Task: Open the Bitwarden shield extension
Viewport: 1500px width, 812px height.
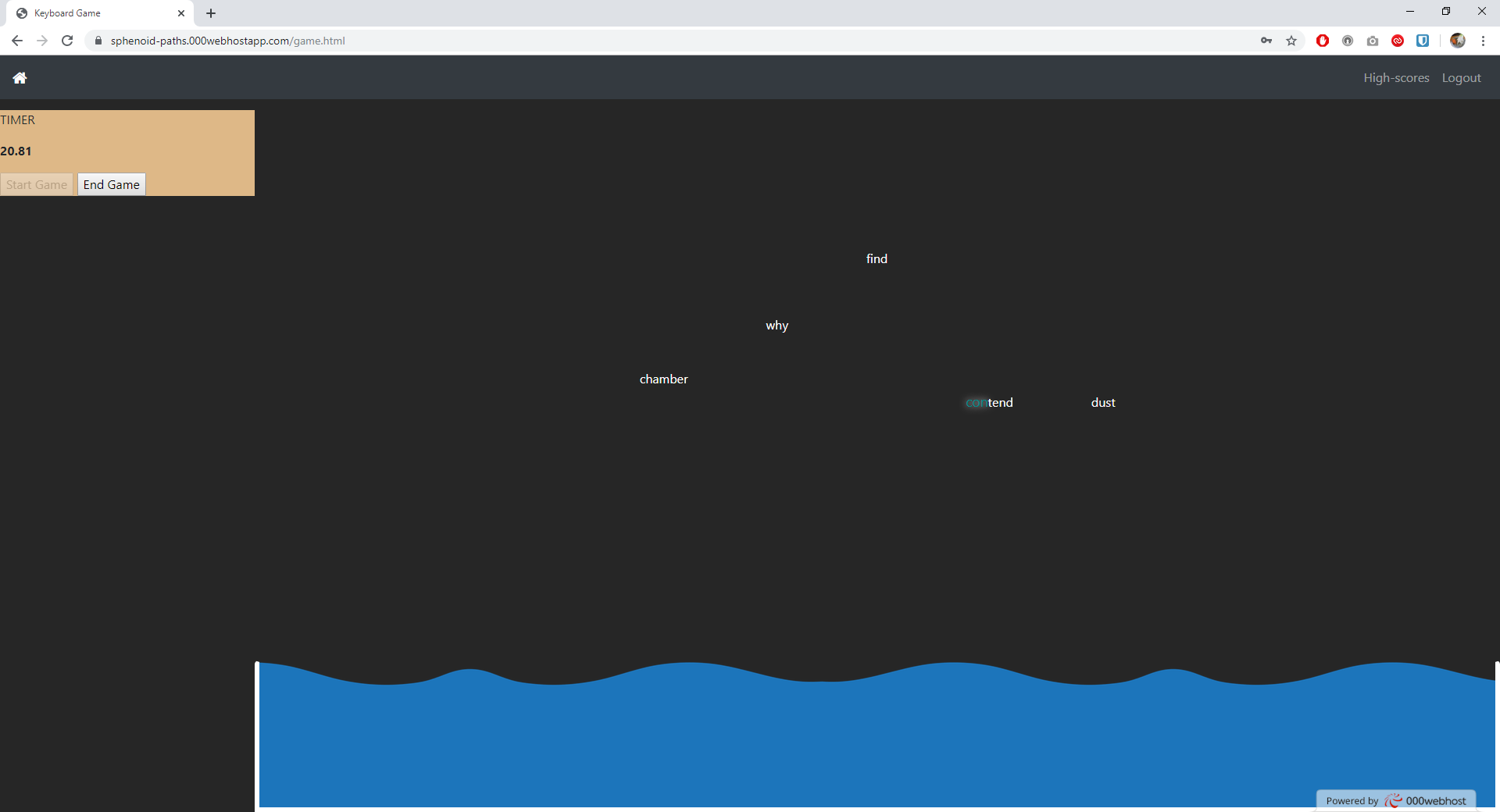Action: [1423, 41]
